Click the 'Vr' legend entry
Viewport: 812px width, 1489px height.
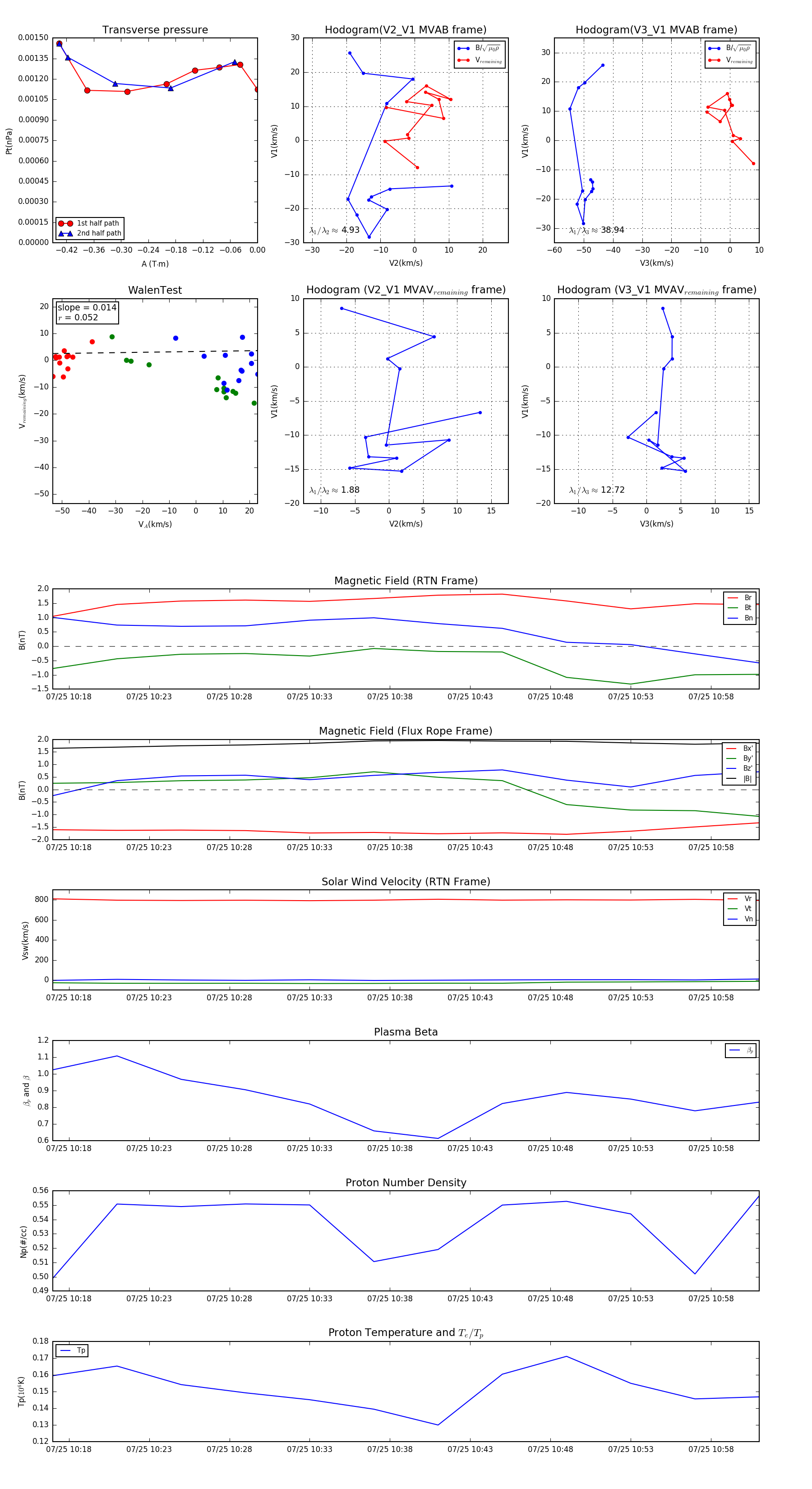[740, 899]
